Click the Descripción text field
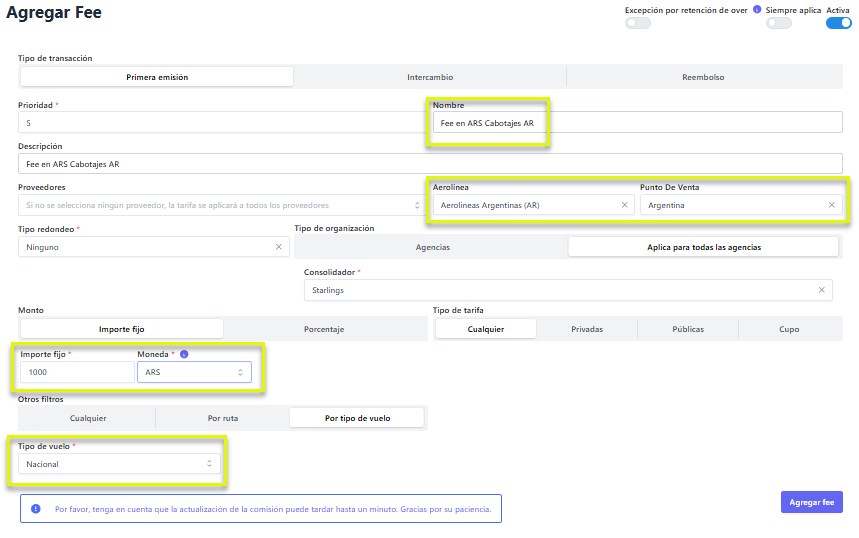Image resolution: width=859 pixels, height=538 pixels. pyautogui.click(x=430, y=163)
